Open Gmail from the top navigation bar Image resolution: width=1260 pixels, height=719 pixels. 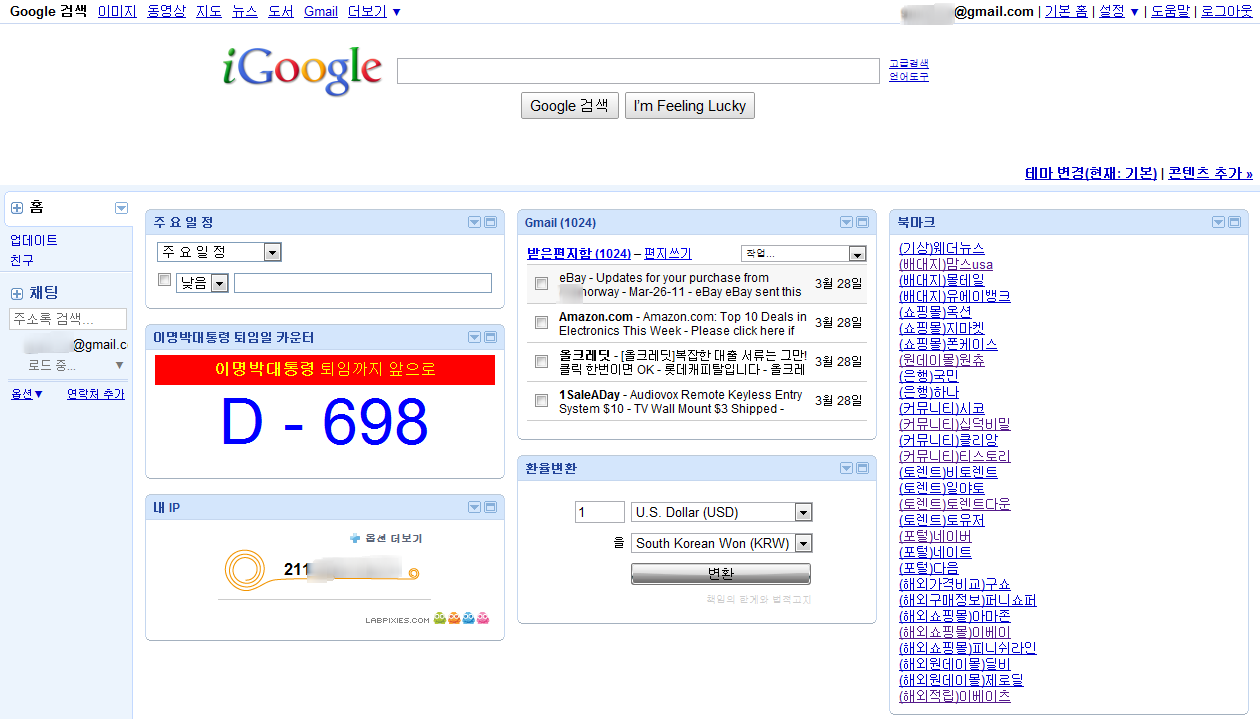pyautogui.click(x=321, y=11)
